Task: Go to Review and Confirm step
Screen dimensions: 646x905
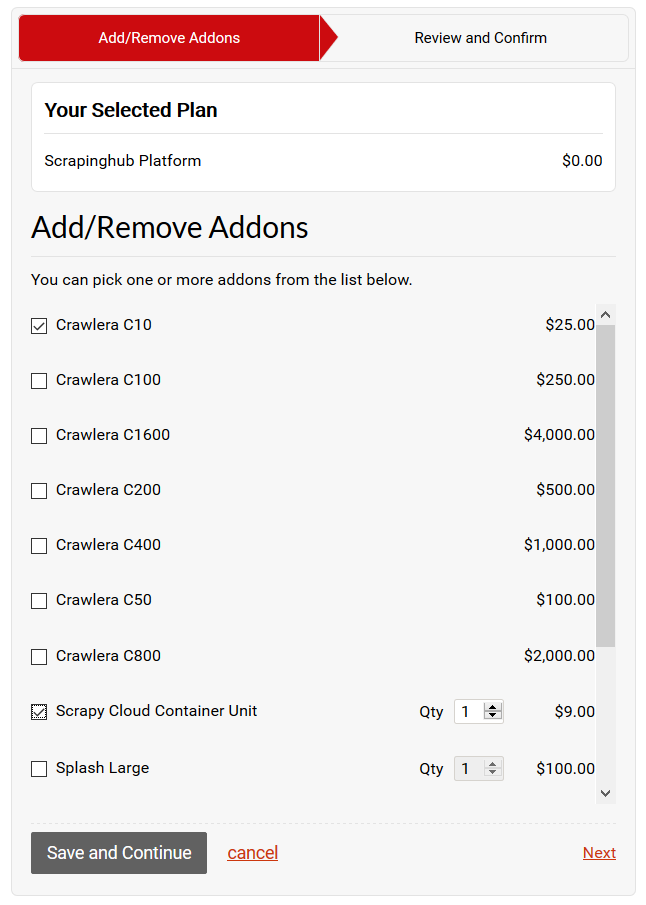Action: tap(480, 38)
